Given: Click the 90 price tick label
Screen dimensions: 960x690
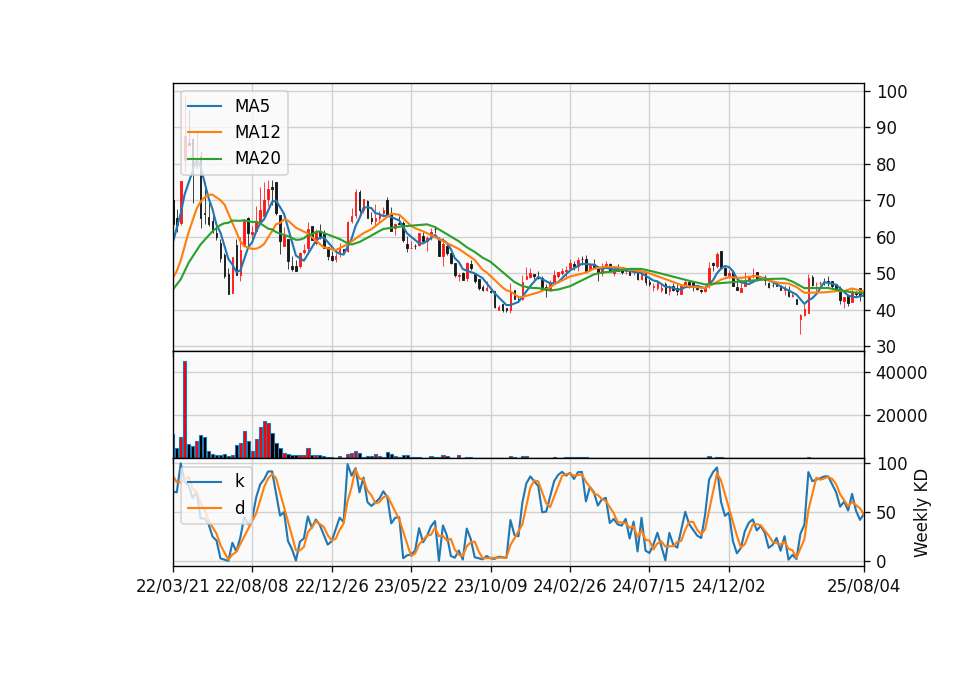Looking at the screenshot, I should (887, 128).
